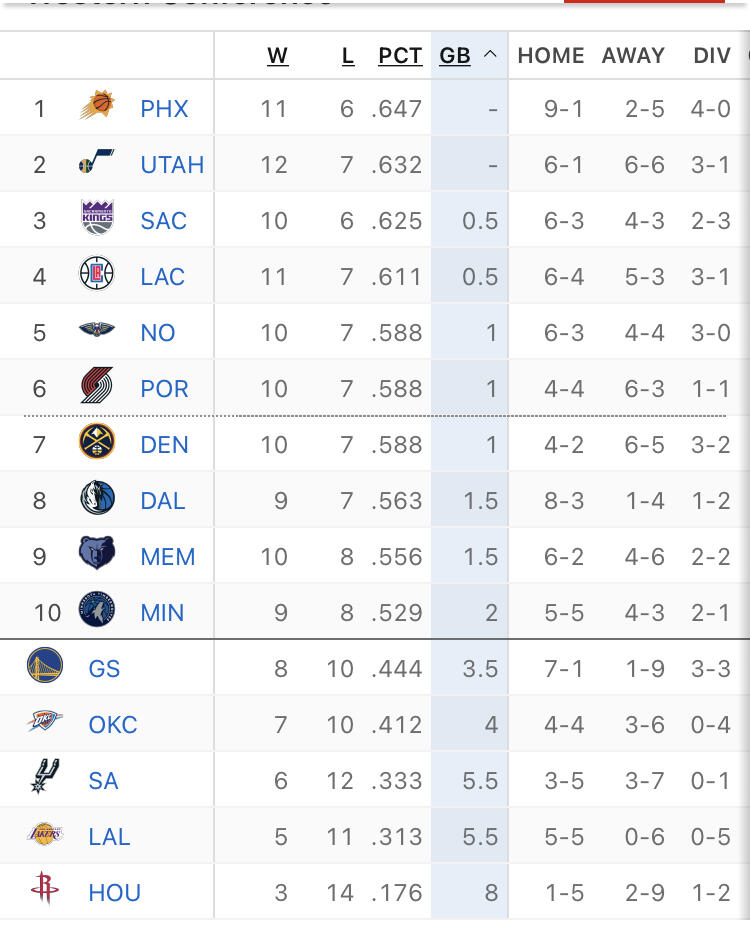The width and height of the screenshot is (750, 929).
Task: Sort standings by PCT column
Action: pos(400,56)
